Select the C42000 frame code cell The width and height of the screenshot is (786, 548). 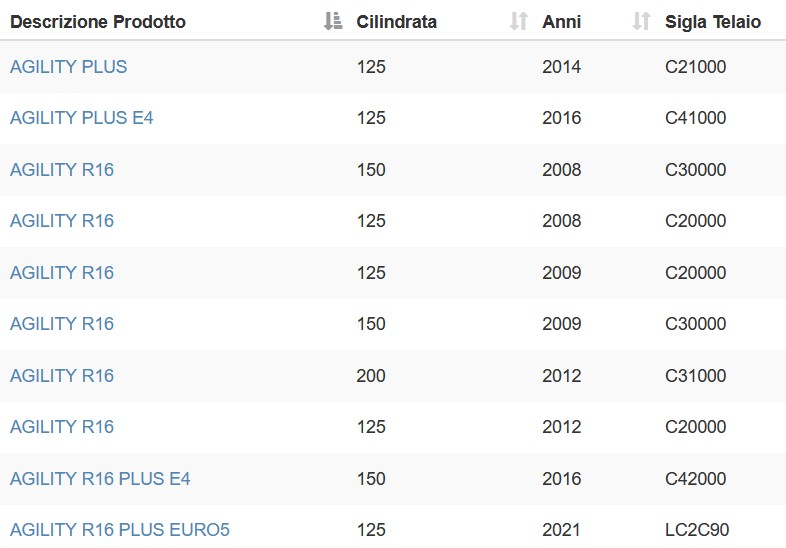695,479
